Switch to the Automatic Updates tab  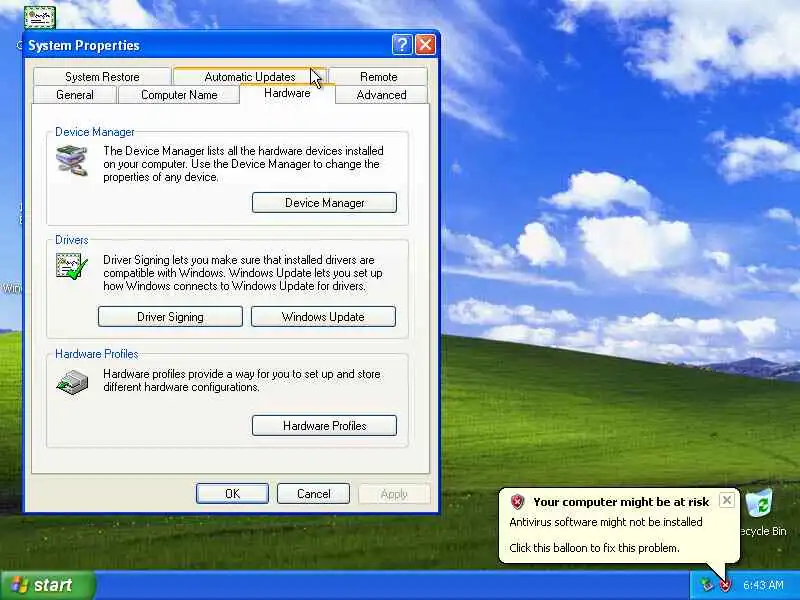pyautogui.click(x=250, y=77)
